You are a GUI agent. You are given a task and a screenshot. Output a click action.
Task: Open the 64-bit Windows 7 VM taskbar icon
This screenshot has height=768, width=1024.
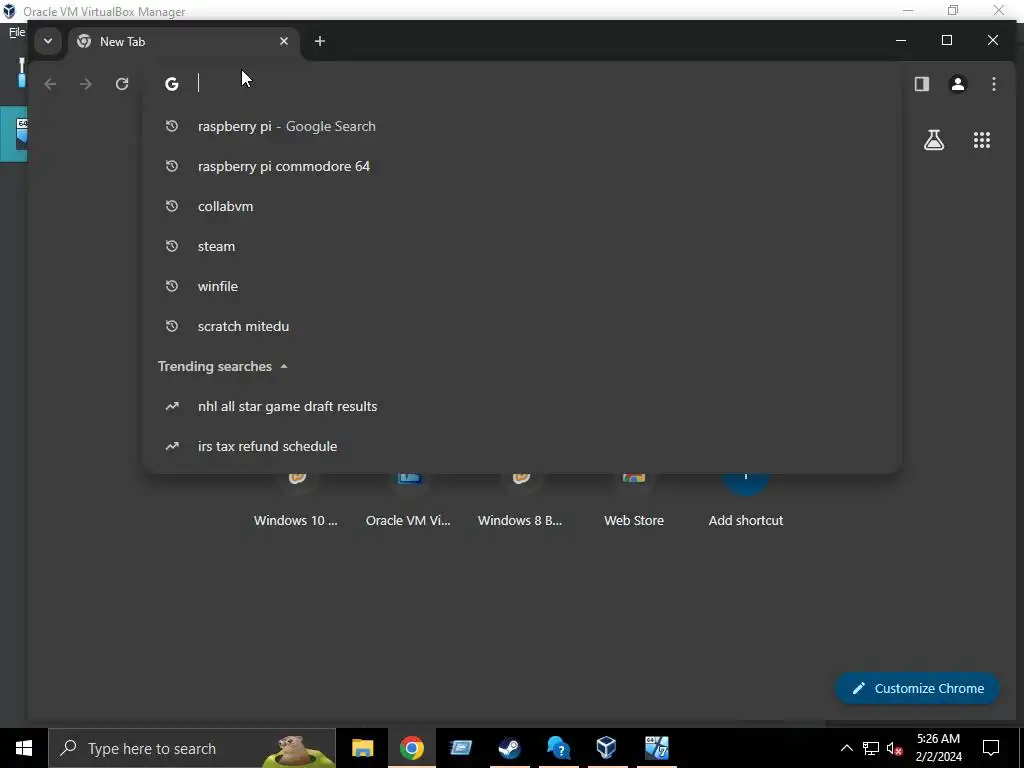pos(656,748)
